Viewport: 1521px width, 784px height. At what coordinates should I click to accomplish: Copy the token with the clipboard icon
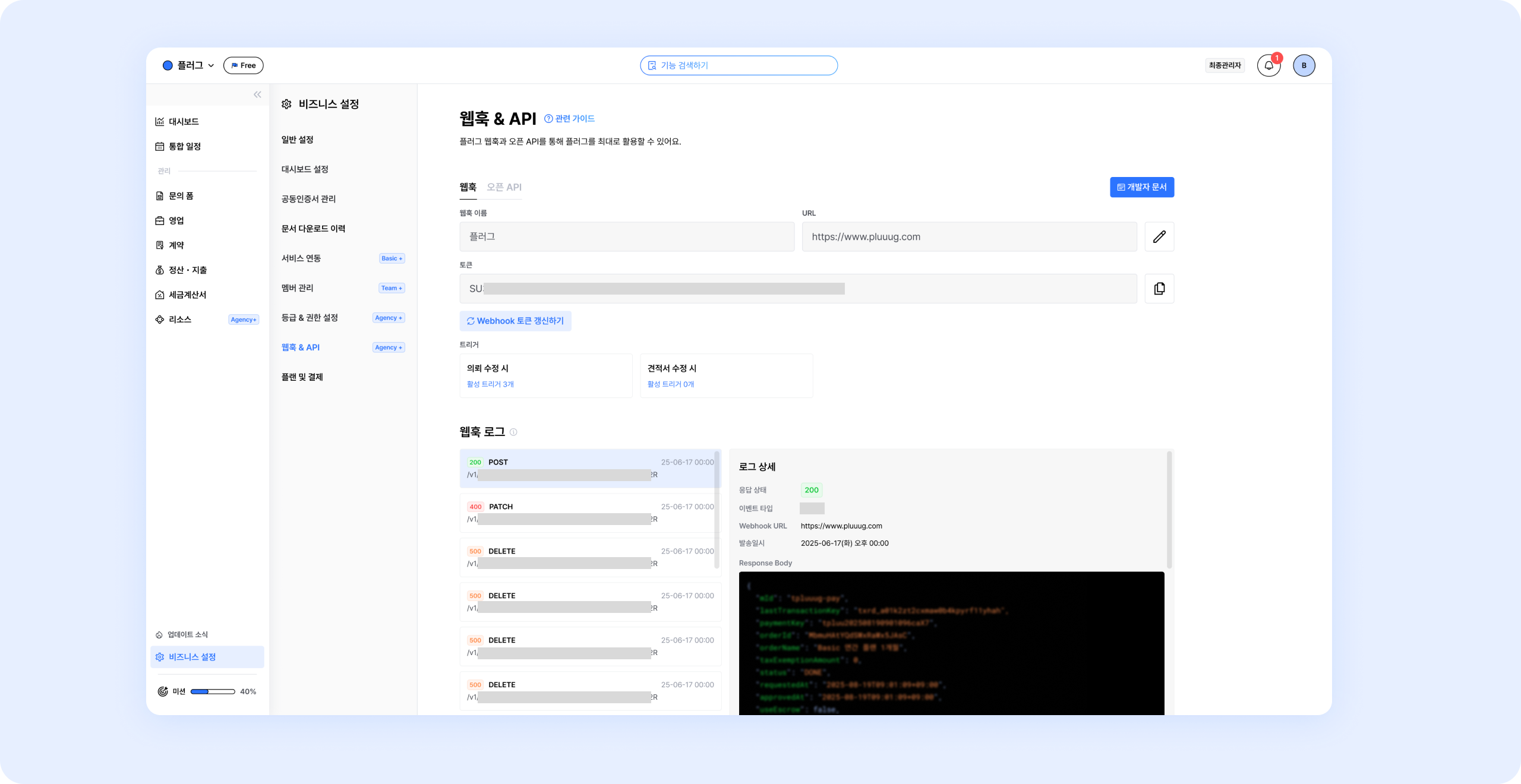coord(1159,289)
